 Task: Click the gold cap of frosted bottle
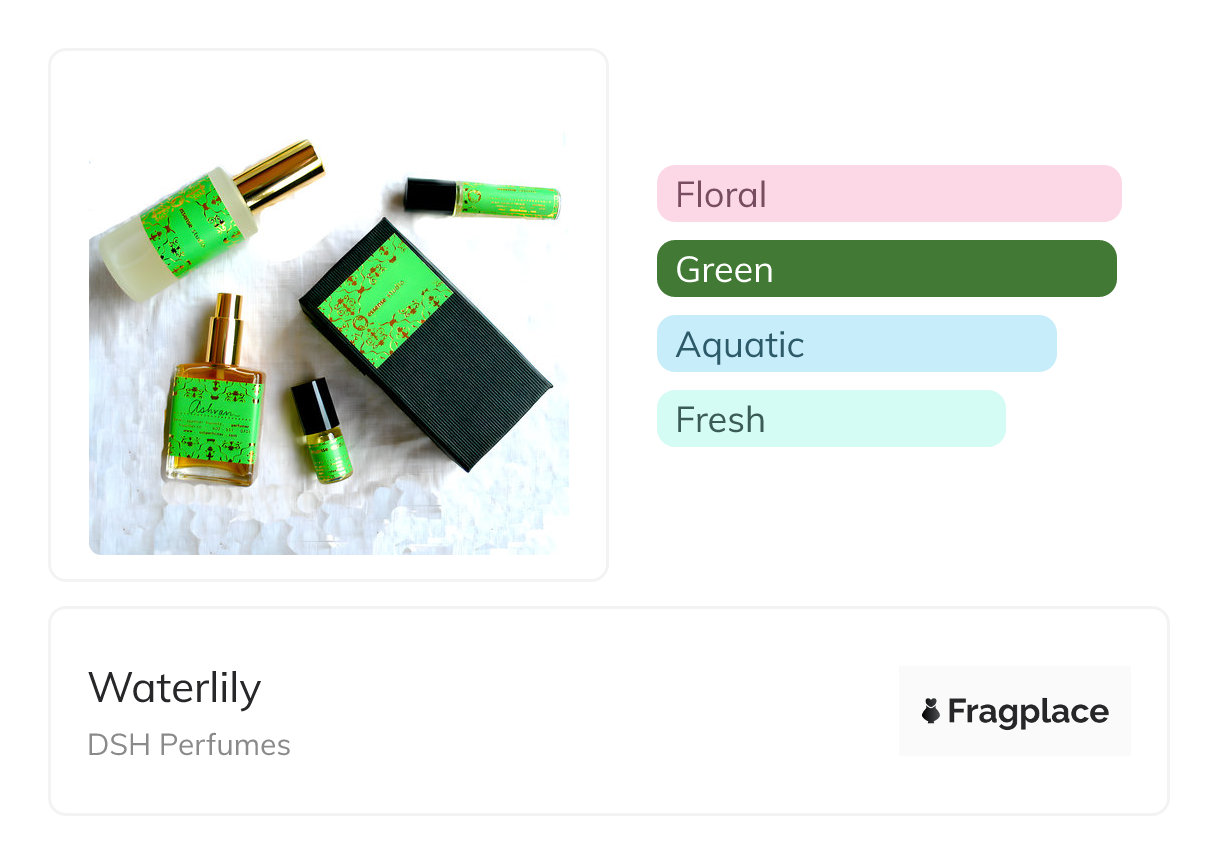point(280,174)
